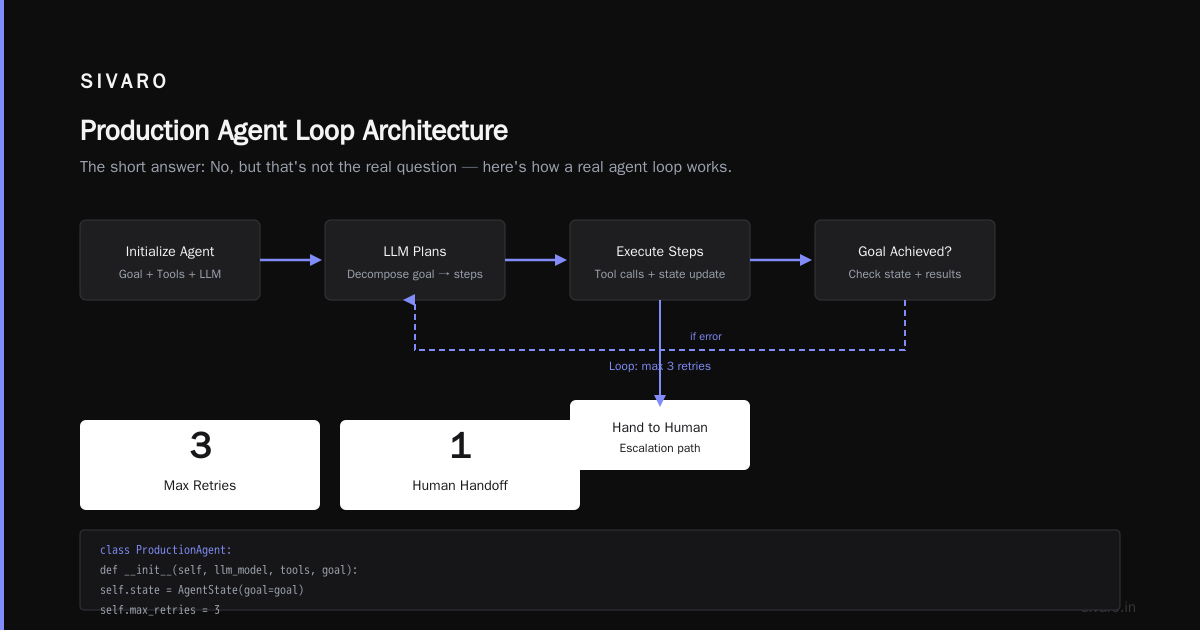Click the Execute Steps node
Viewport: 1200px width, 630px height.
point(660,260)
